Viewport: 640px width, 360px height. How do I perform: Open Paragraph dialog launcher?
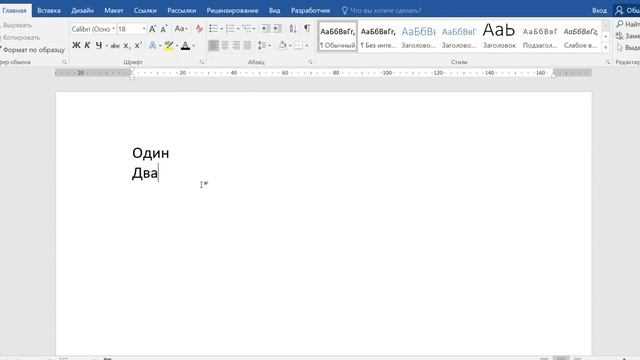pyautogui.click(x=310, y=62)
